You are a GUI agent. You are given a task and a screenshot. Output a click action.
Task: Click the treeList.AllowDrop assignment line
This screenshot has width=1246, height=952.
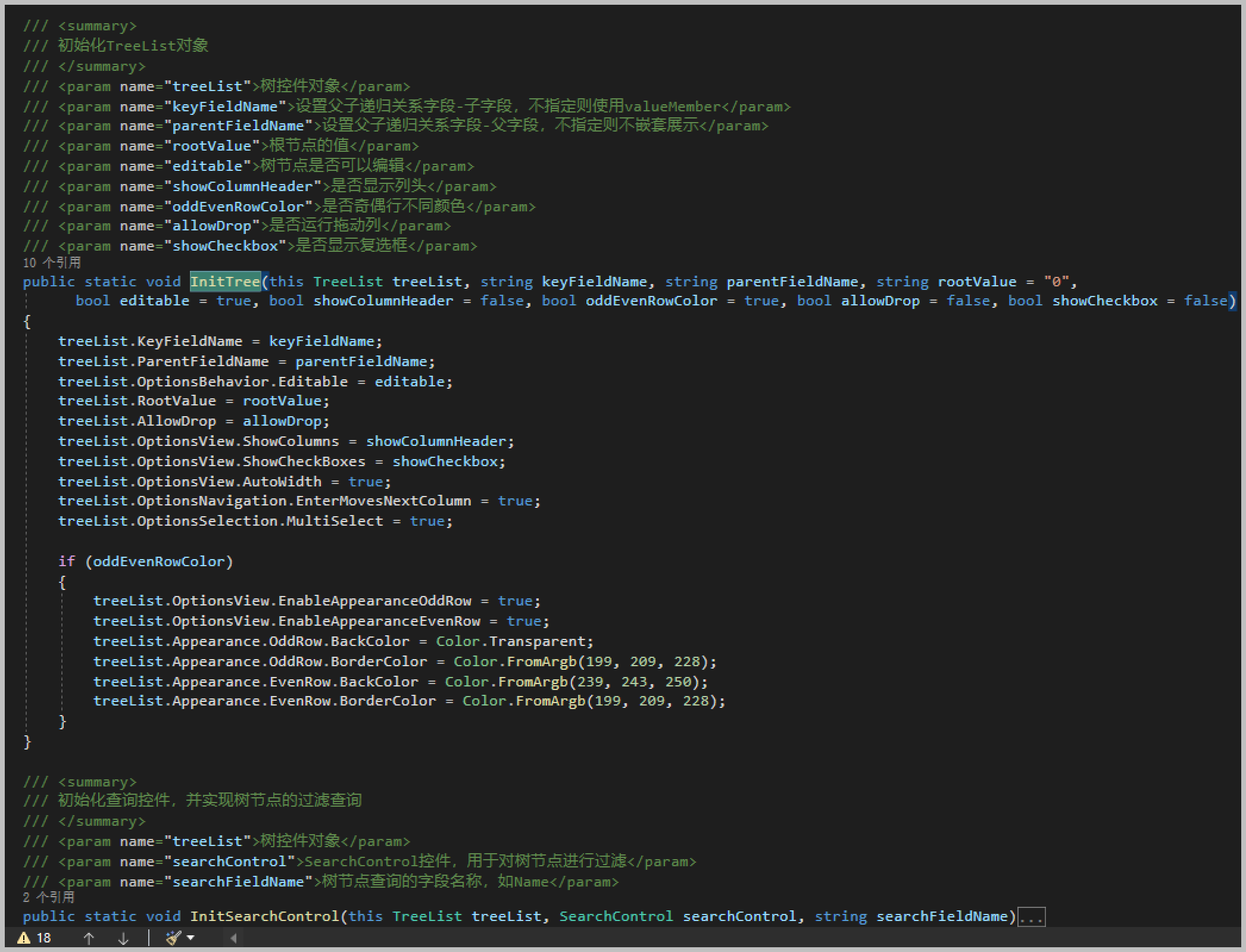[193, 421]
